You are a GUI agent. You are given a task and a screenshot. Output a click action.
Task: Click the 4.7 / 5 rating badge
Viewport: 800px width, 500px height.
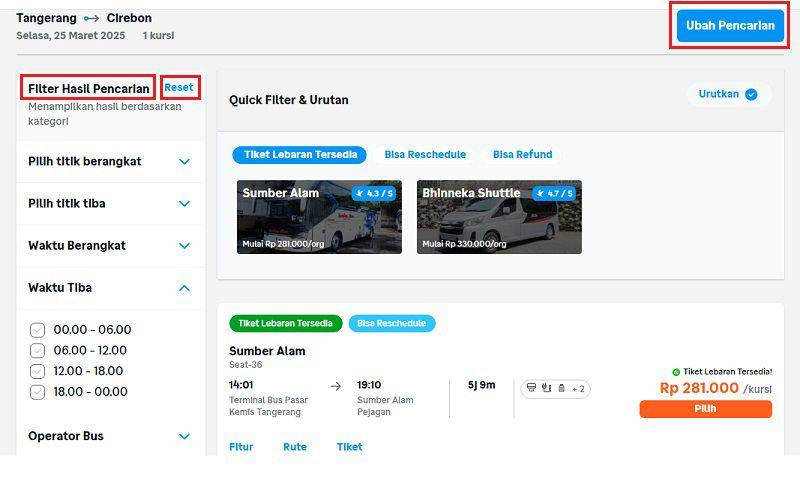click(554, 193)
